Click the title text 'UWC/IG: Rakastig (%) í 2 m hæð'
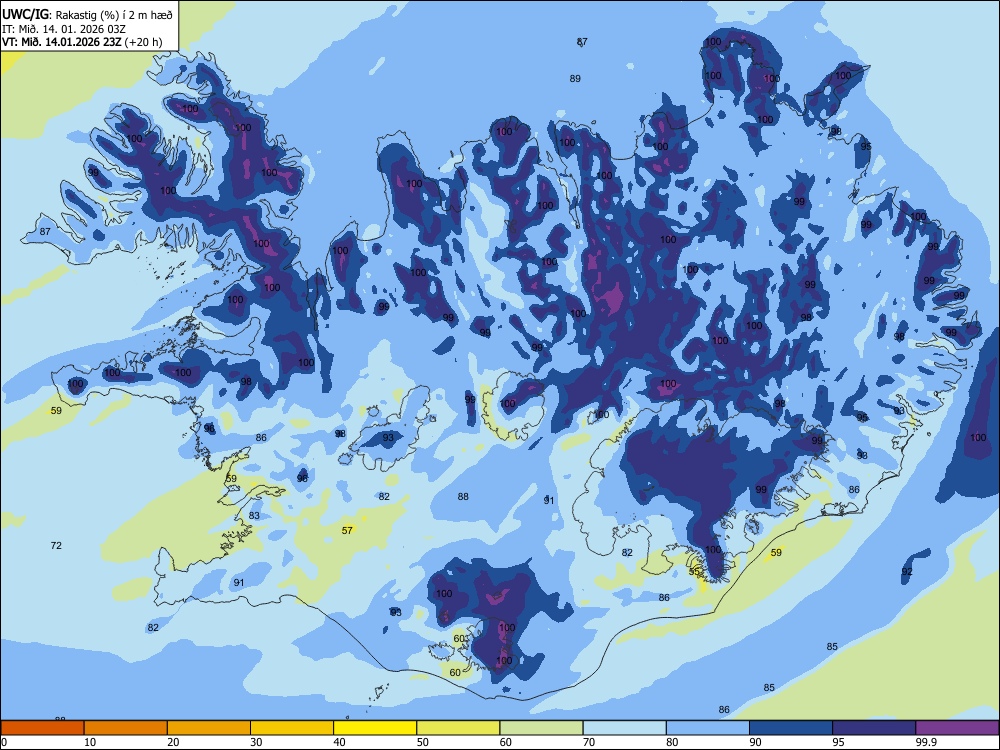Viewport: 1000px width, 750px height. tap(87, 15)
